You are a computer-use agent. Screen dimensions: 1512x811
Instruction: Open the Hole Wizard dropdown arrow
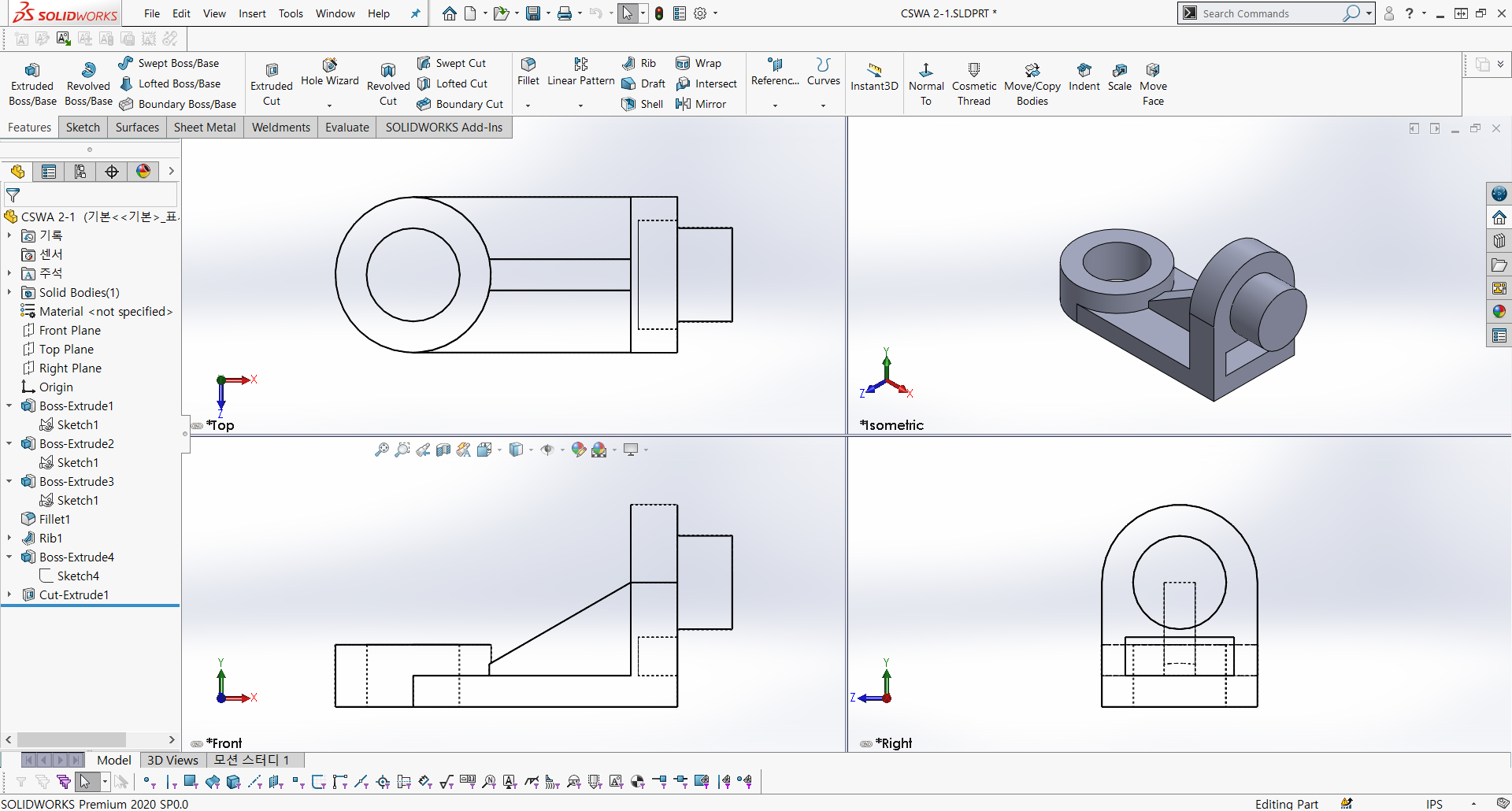[329, 105]
